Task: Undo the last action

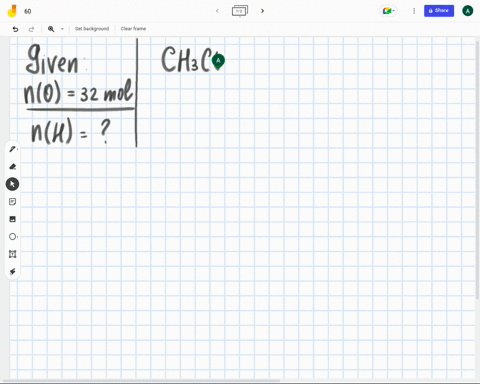Action: (15, 29)
